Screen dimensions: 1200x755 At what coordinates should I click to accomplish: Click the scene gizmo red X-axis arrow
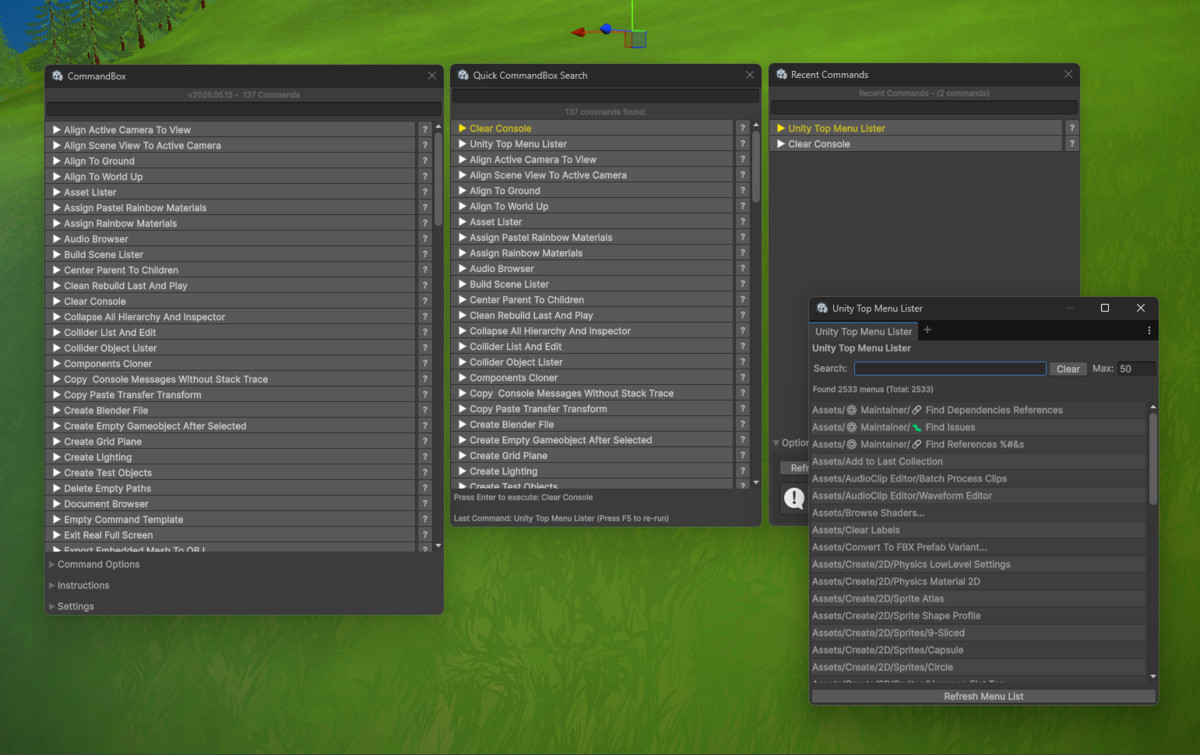pos(579,32)
